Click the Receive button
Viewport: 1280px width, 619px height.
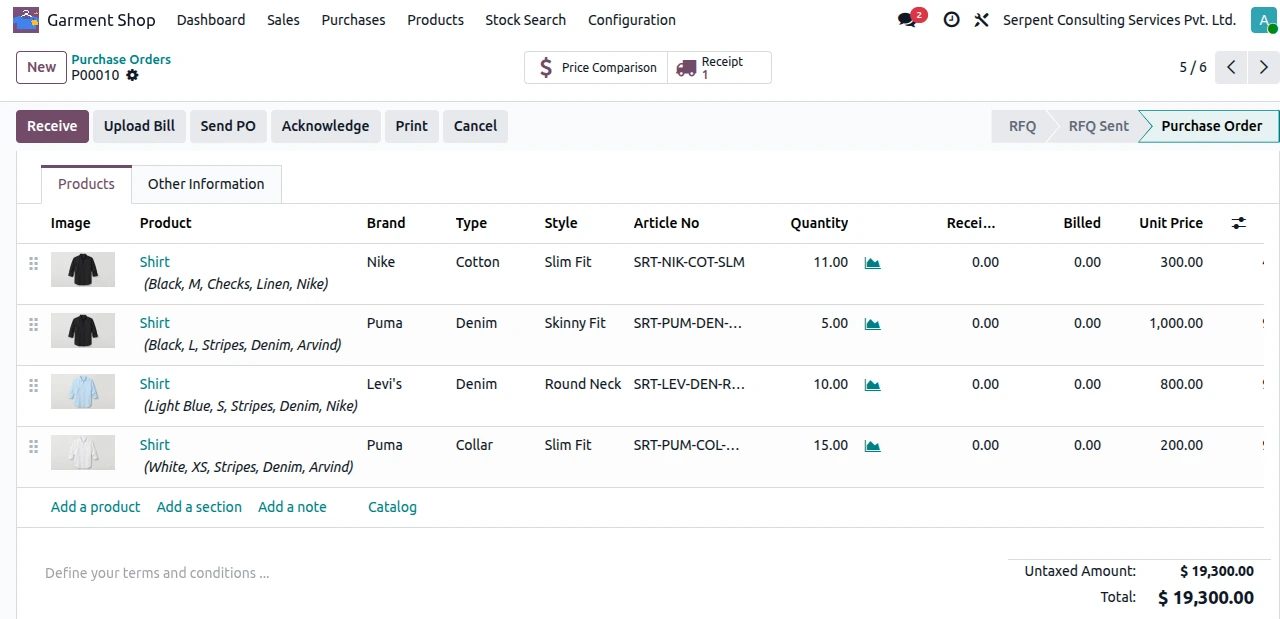pyautogui.click(x=52, y=126)
